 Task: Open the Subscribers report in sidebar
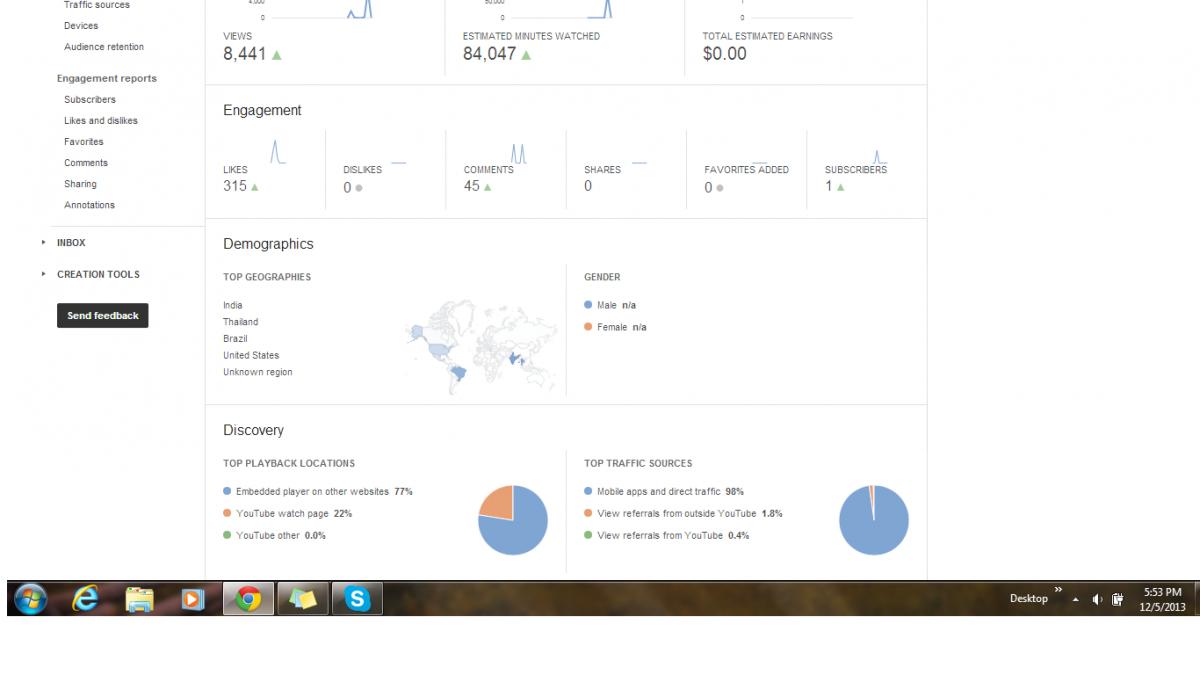(90, 99)
